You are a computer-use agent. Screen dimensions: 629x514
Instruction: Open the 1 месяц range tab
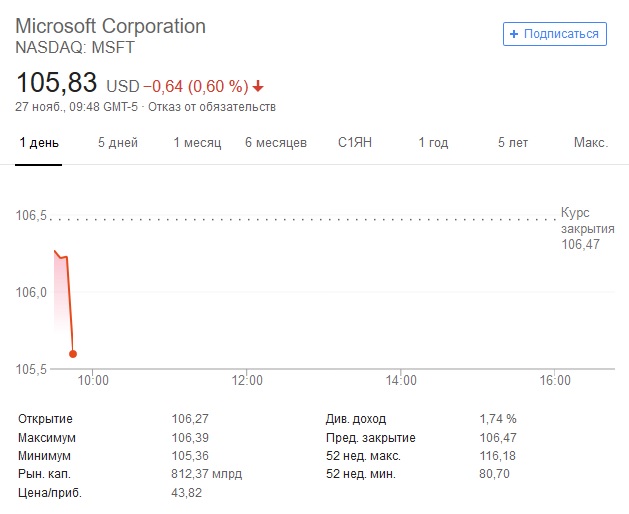[x=197, y=142]
